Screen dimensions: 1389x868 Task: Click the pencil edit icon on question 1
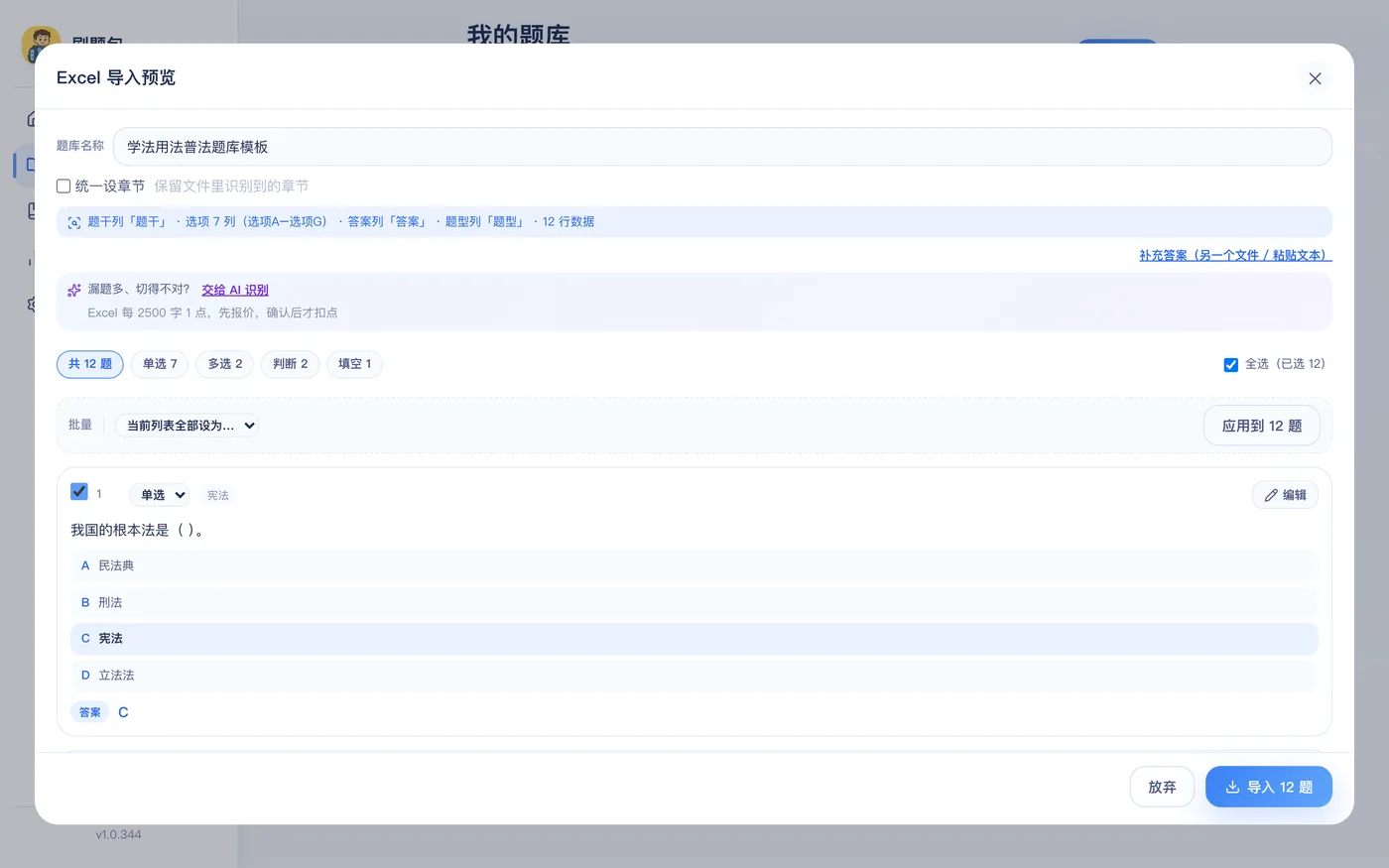1271,495
